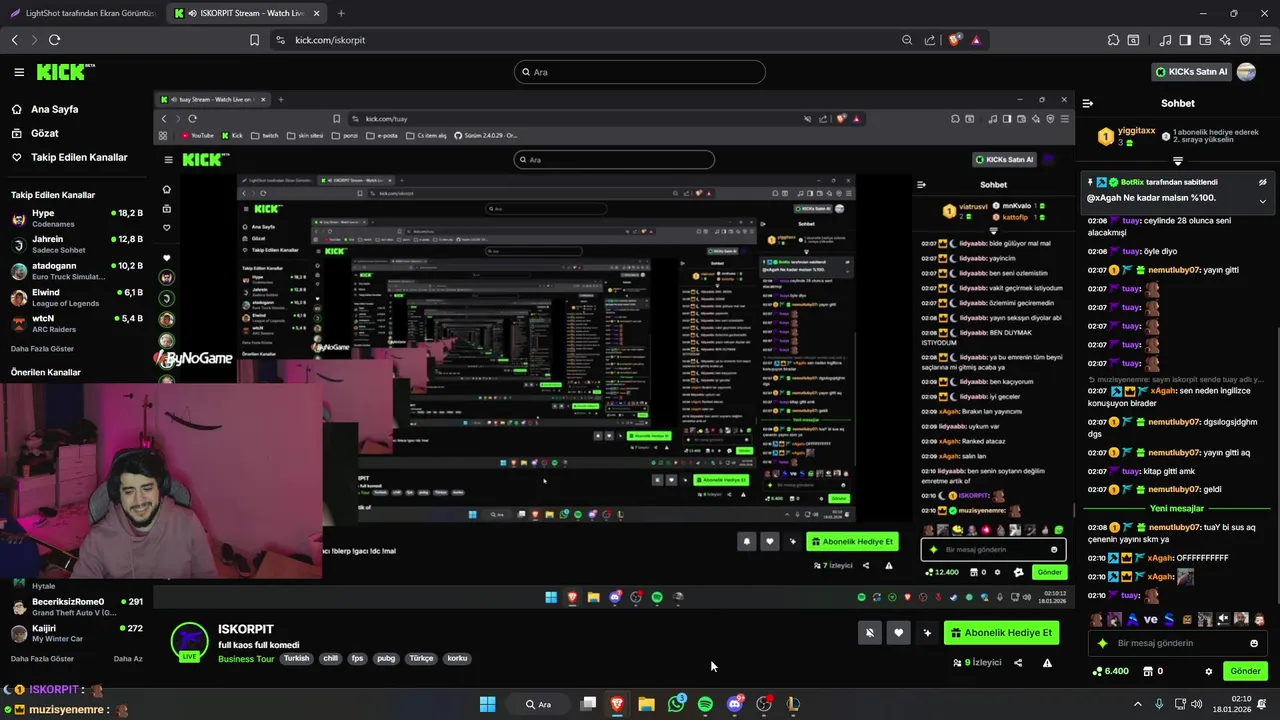
Task: Collapse the Sohbet chat panel arrow
Action: click(x=1088, y=103)
